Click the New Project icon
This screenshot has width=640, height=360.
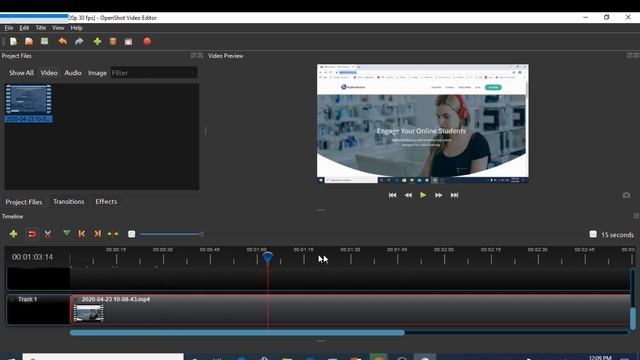pyautogui.click(x=13, y=41)
